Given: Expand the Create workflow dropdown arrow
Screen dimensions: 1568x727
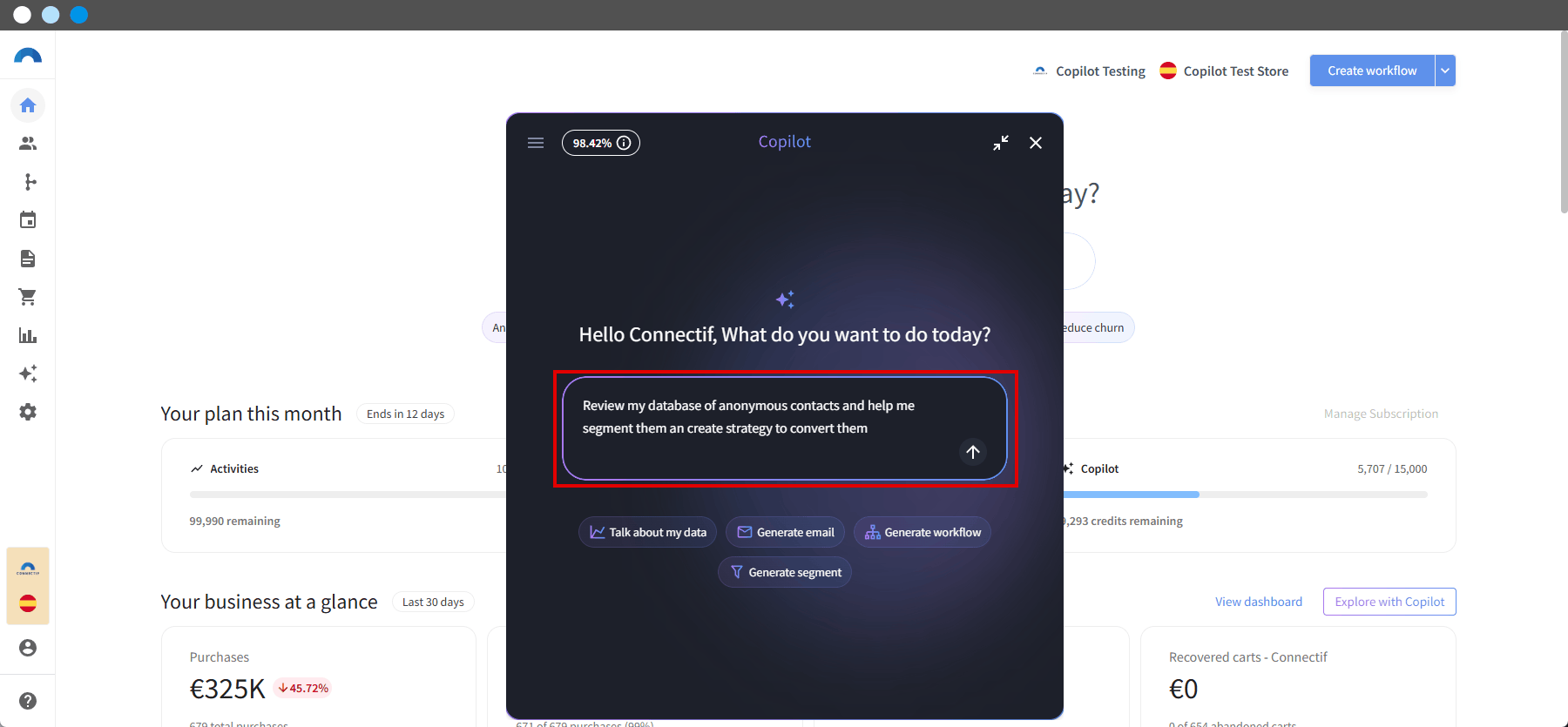Looking at the screenshot, I should (1445, 71).
